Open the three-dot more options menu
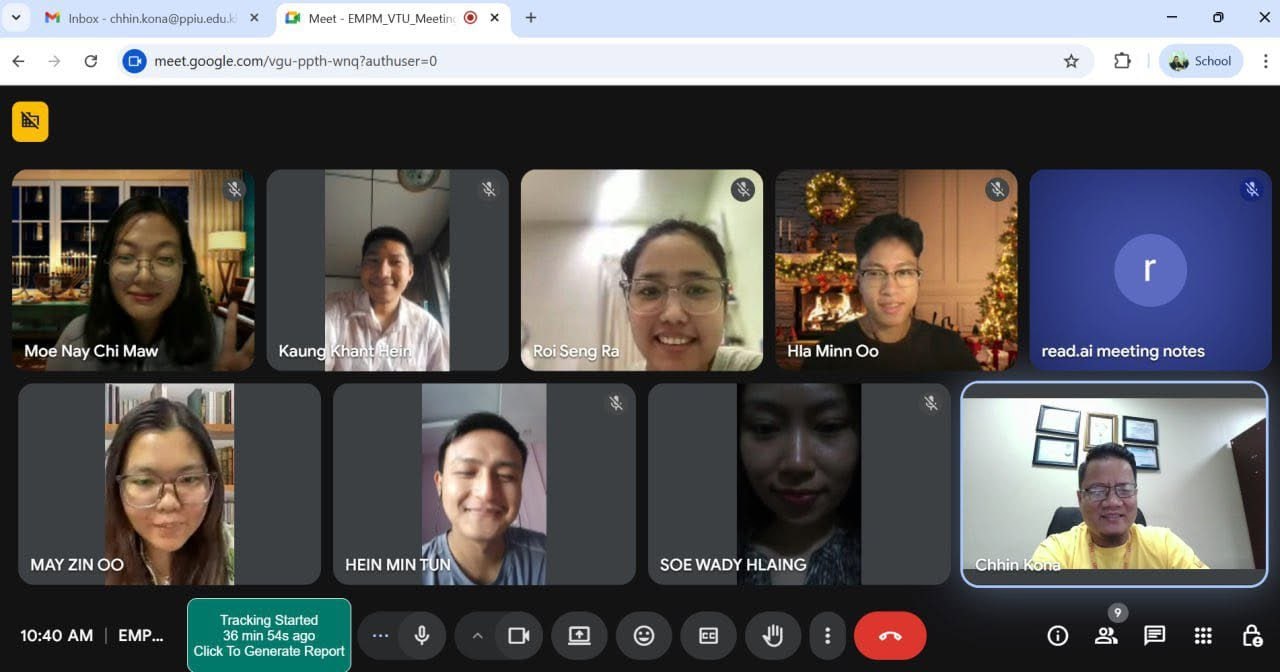Screen dimensions: 1280x672 pyautogui.click(x=827, y=636)
